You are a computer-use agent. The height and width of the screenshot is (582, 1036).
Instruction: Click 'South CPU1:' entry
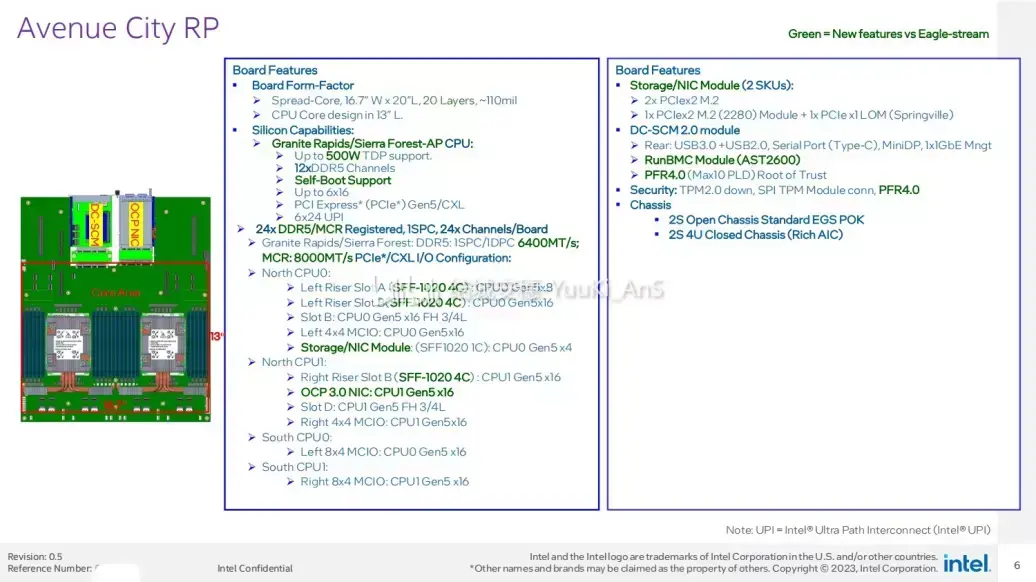(x=295, y=467)
